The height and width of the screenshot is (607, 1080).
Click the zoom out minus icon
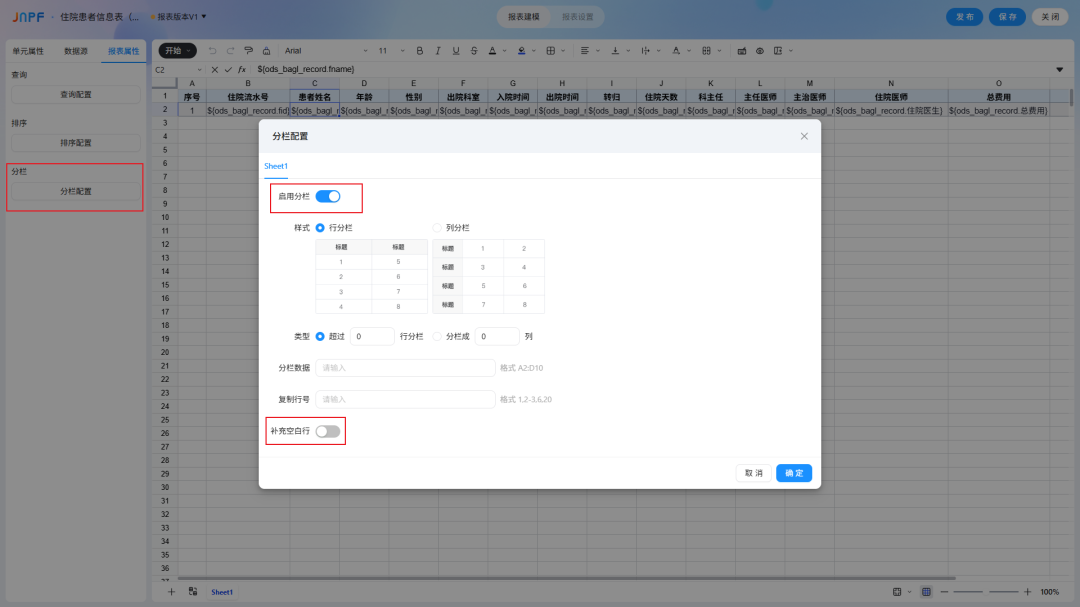944,592
